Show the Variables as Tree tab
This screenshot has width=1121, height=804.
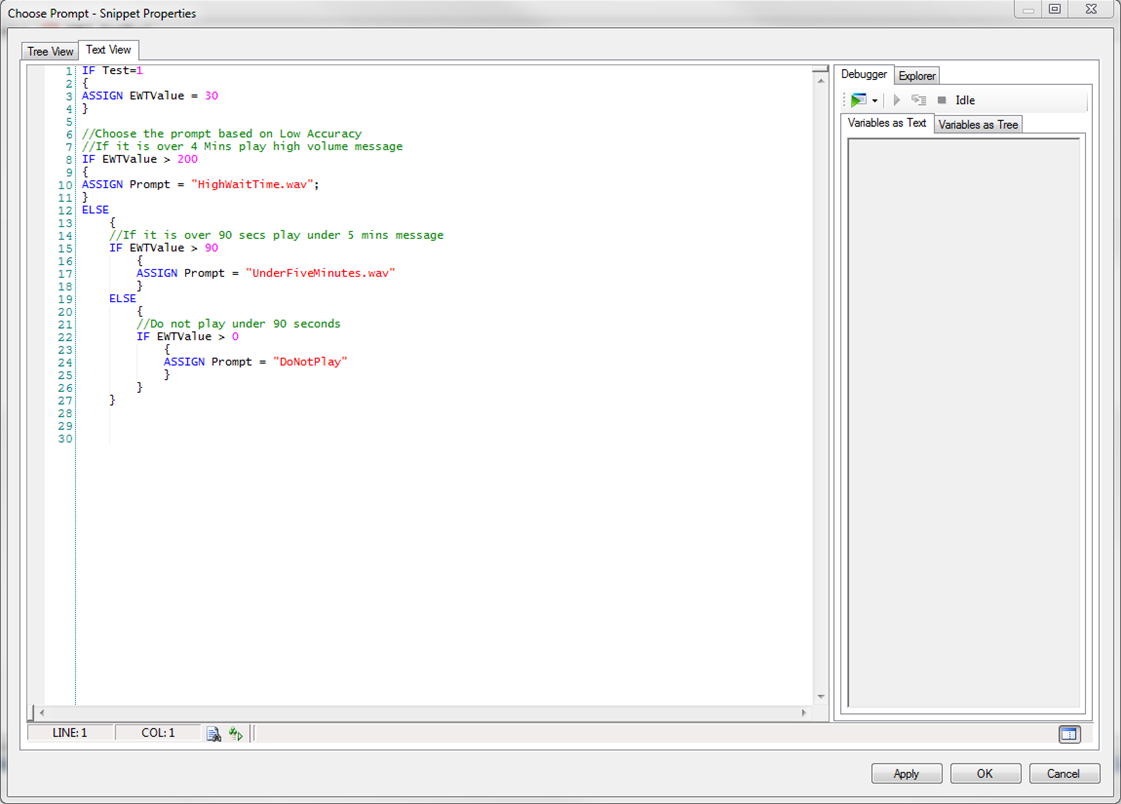click(978, 124)
